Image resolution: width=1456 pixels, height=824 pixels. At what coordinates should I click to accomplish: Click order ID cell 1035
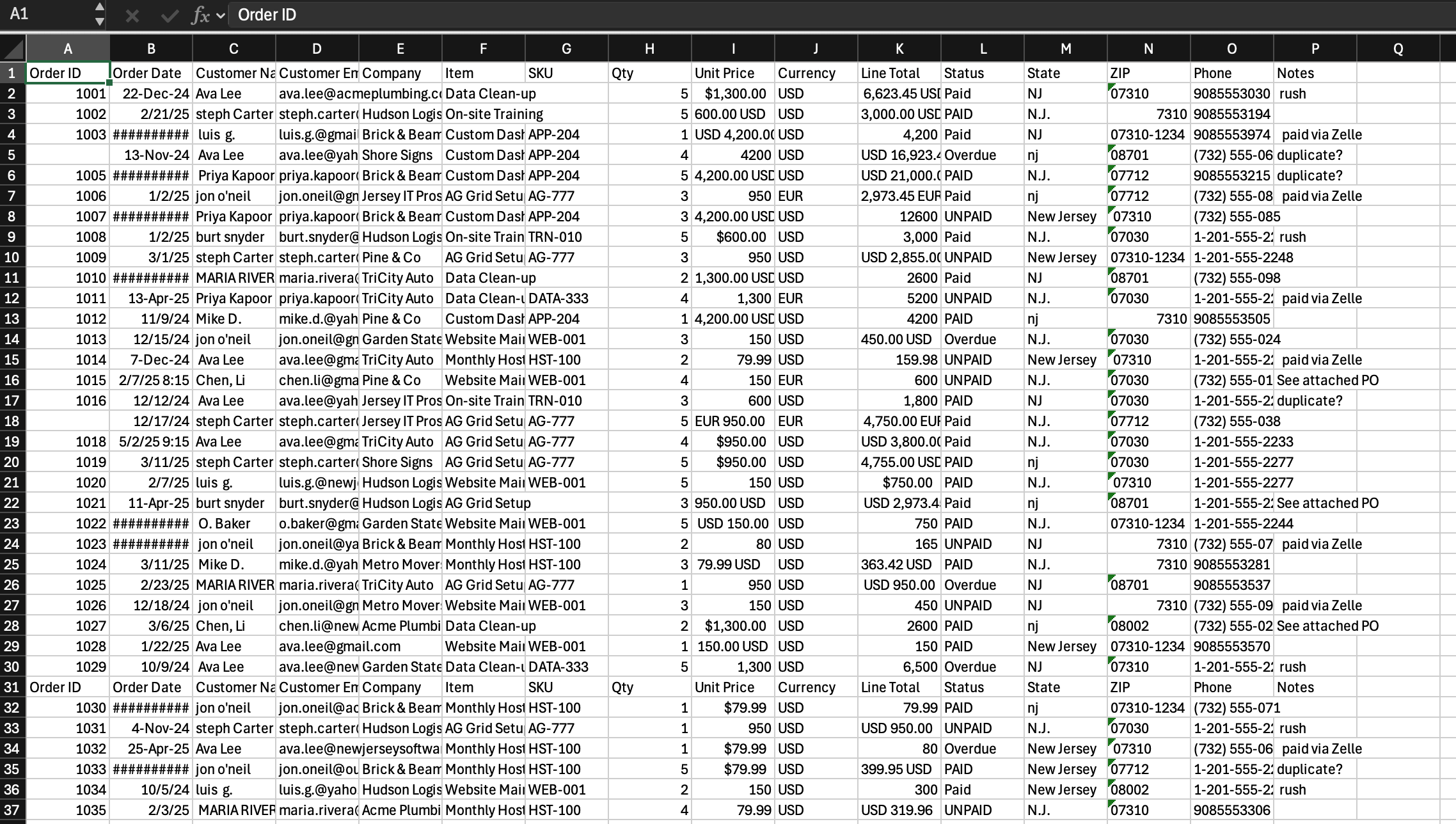68,810
